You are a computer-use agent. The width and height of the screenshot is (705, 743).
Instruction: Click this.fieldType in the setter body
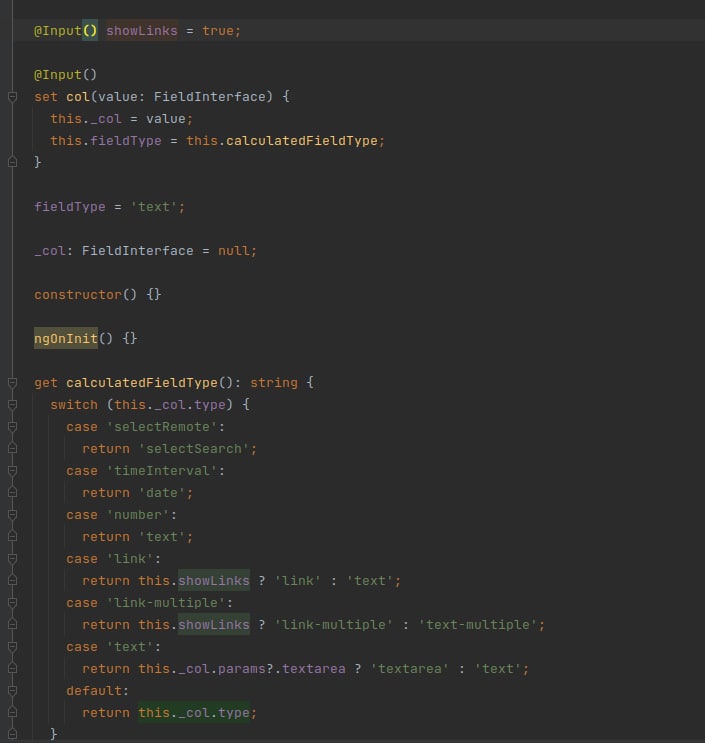pyautogui.click(x=106, y=141)
